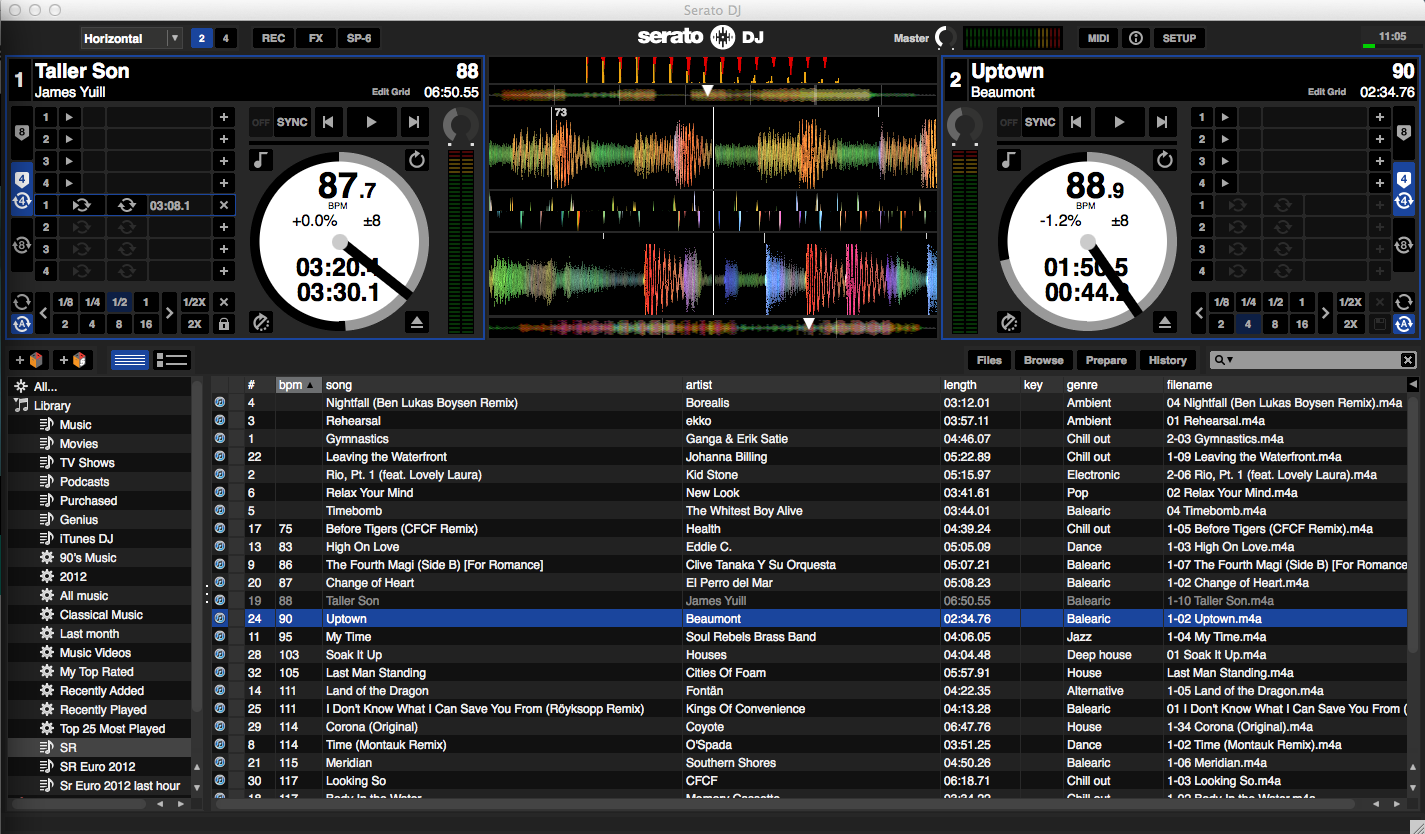Switch to 2-deck view
This screenshot has width=1425, height=834.
coord(202,38)
